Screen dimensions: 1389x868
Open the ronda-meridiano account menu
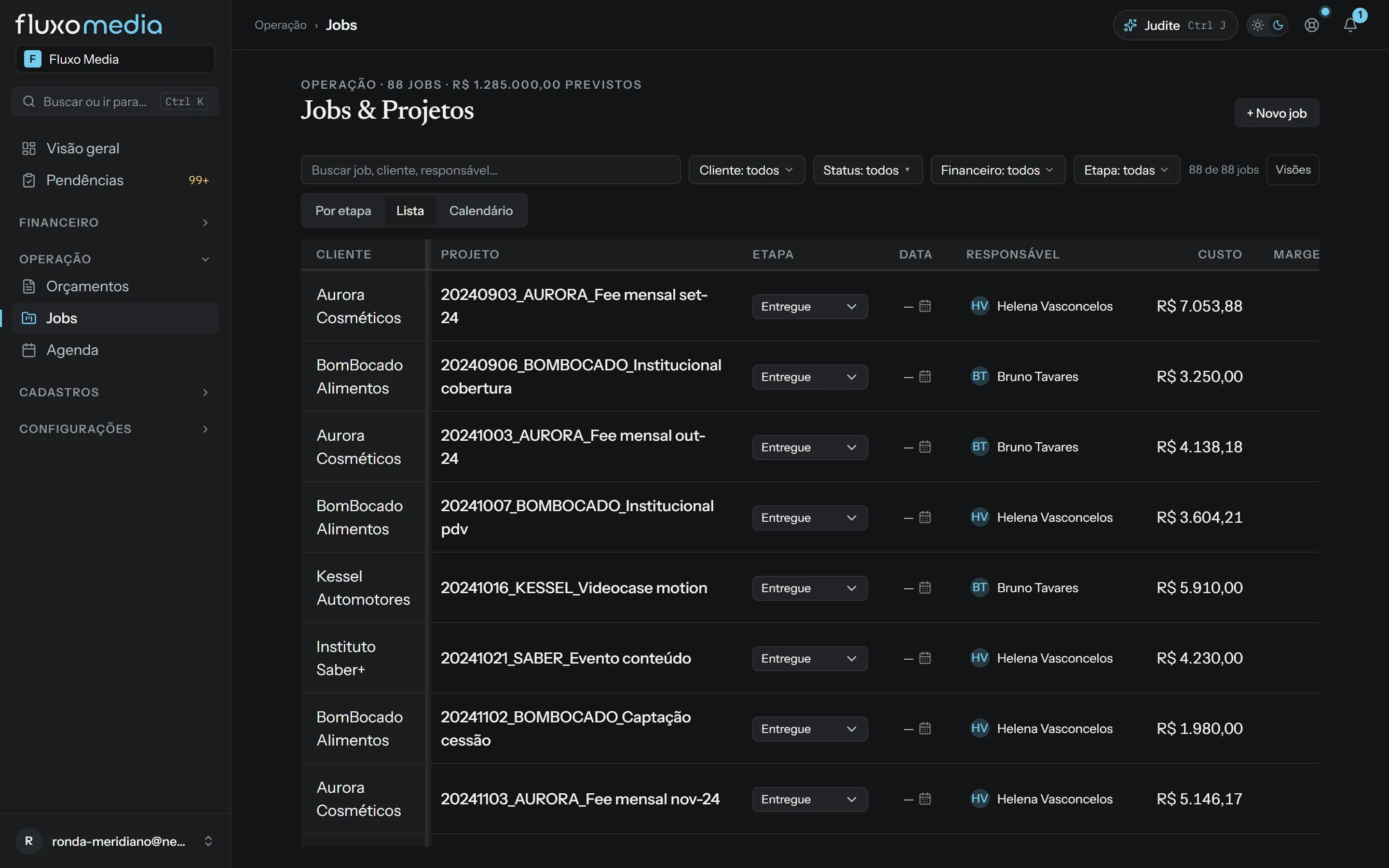coord(115,841)
